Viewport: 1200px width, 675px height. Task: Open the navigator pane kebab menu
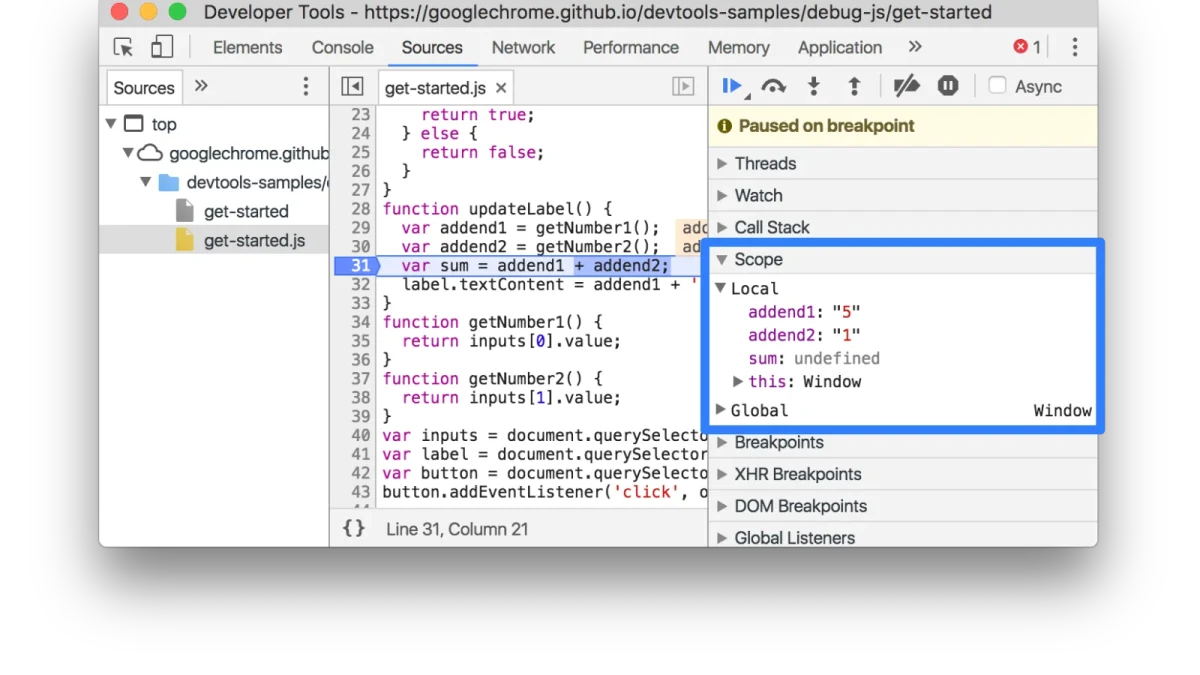coord(306,87)
